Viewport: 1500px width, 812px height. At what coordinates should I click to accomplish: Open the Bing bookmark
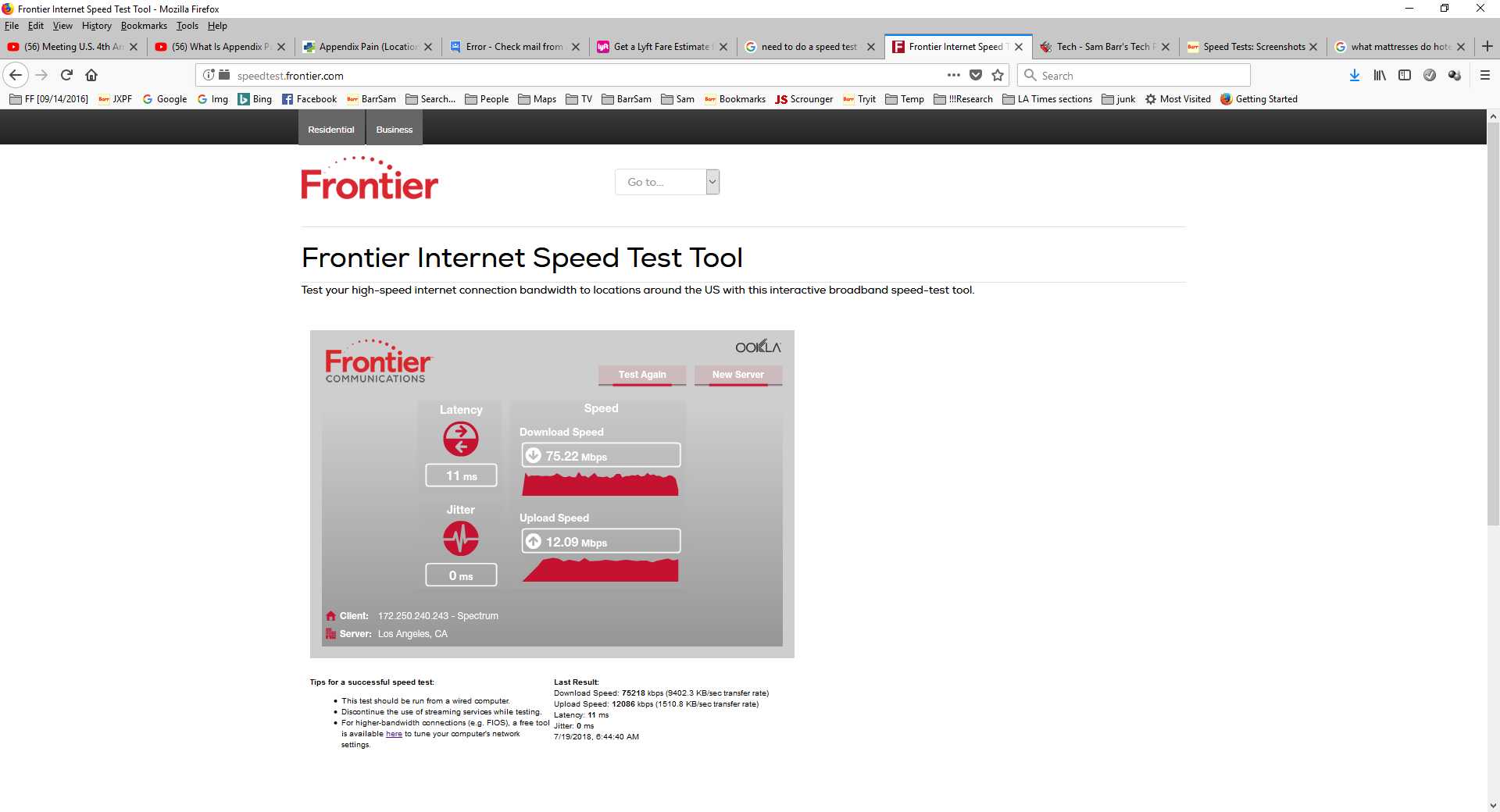click(x=255, y=99)
